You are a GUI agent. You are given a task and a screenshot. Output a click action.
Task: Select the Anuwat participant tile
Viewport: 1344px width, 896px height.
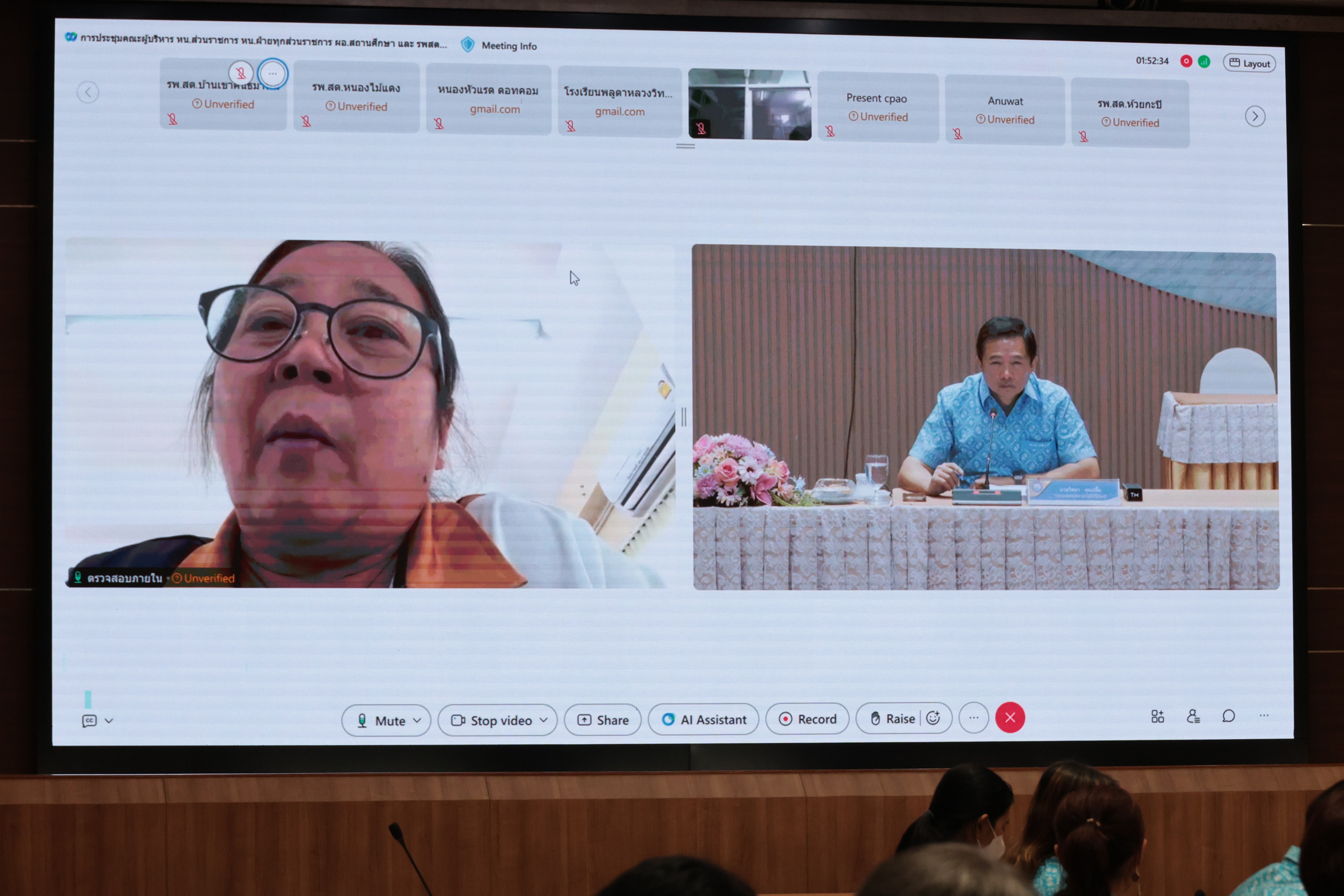click(1005, 110)
